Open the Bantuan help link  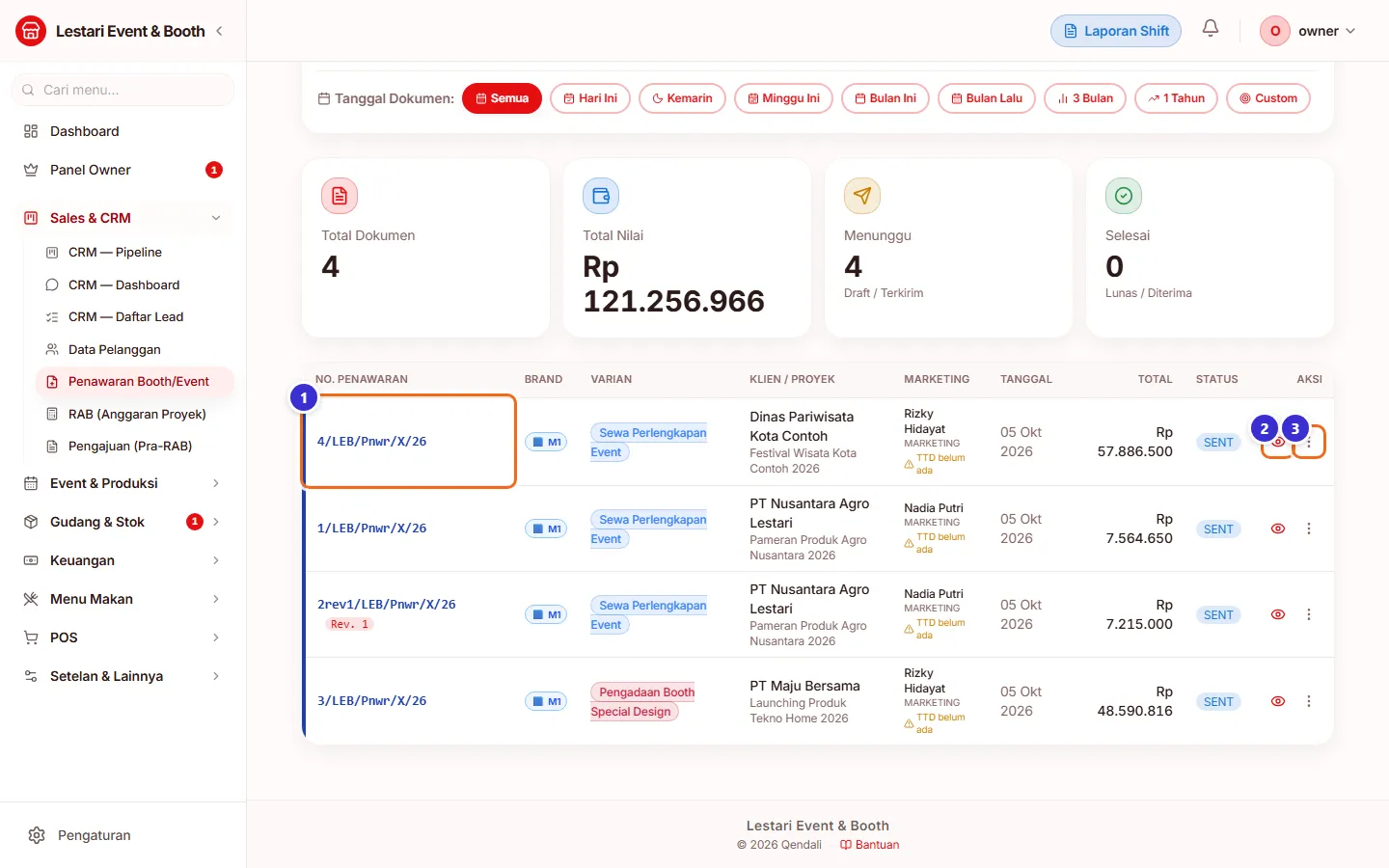pyautogui.click(x=869, y=845)
